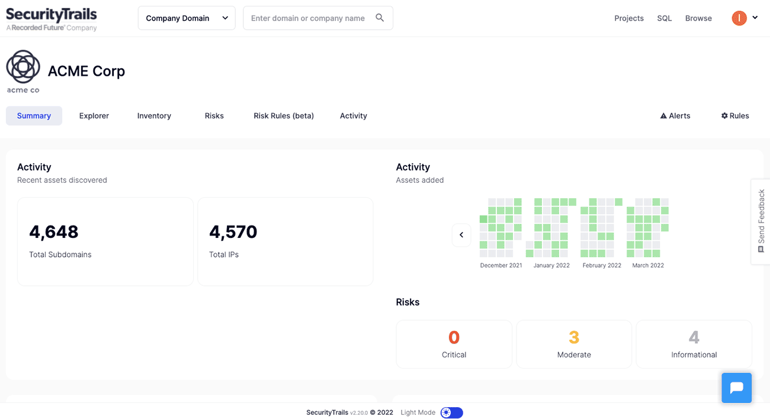Click the March 2022 heatmap label
The height and width of the screenshot is (419, 770).
click(648, 265)
